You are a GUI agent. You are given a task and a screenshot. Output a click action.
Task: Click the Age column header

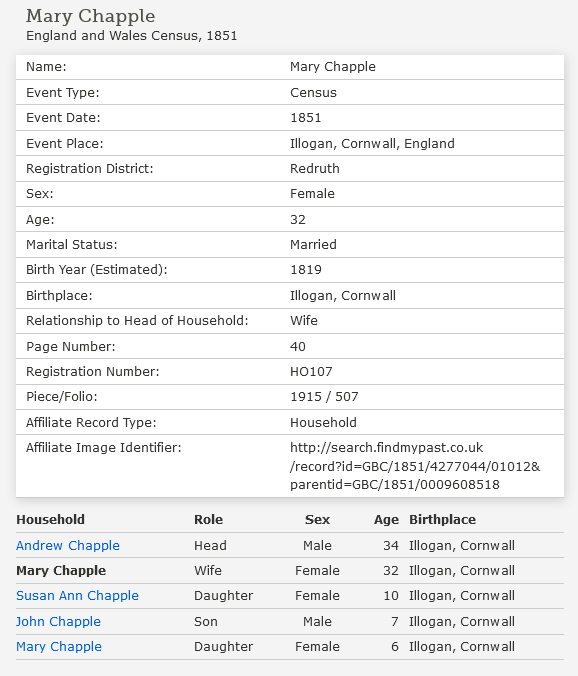click(x=386, y=520)
